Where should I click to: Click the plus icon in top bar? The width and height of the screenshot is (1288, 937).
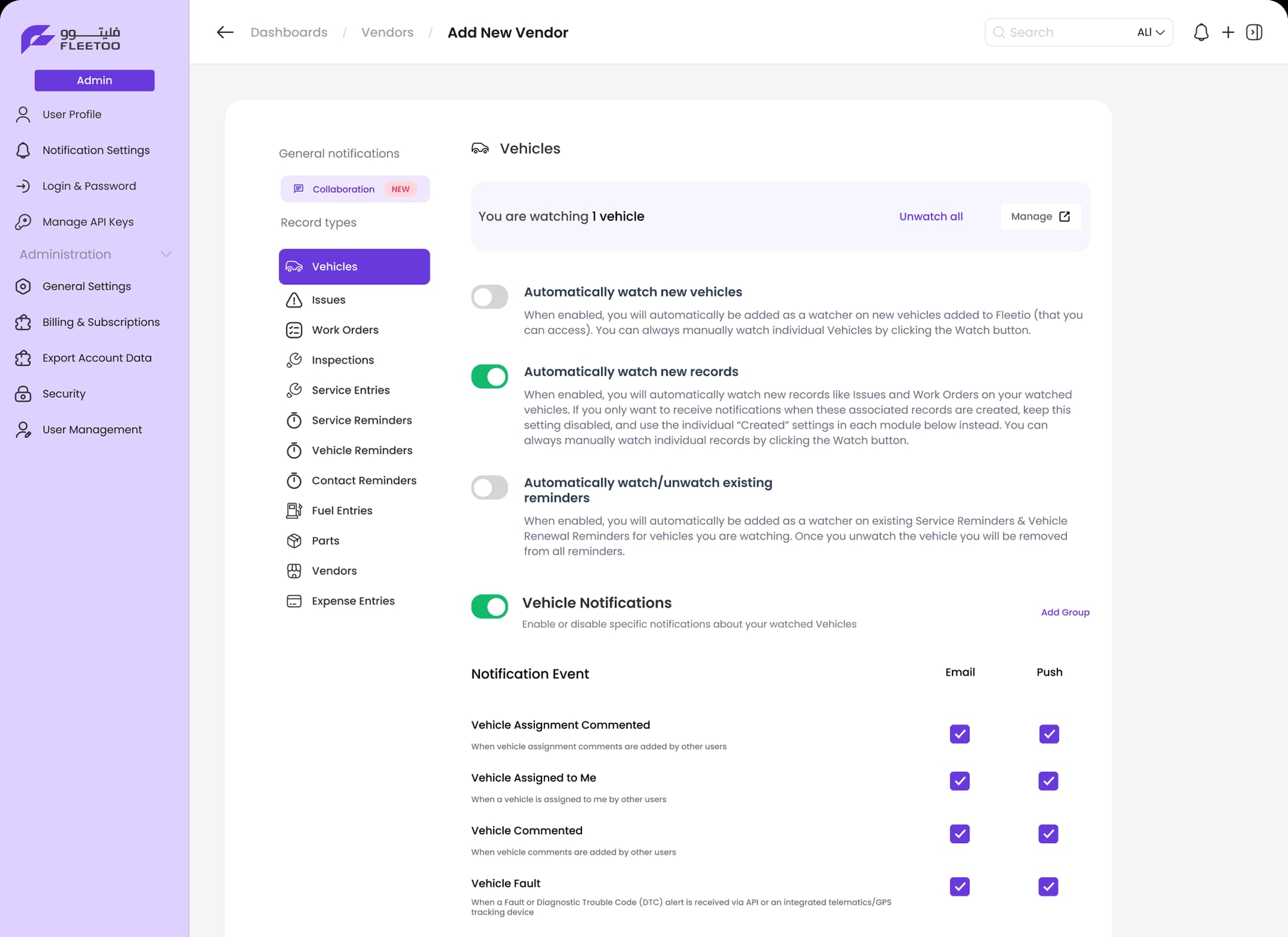[x=1228, y=32]
